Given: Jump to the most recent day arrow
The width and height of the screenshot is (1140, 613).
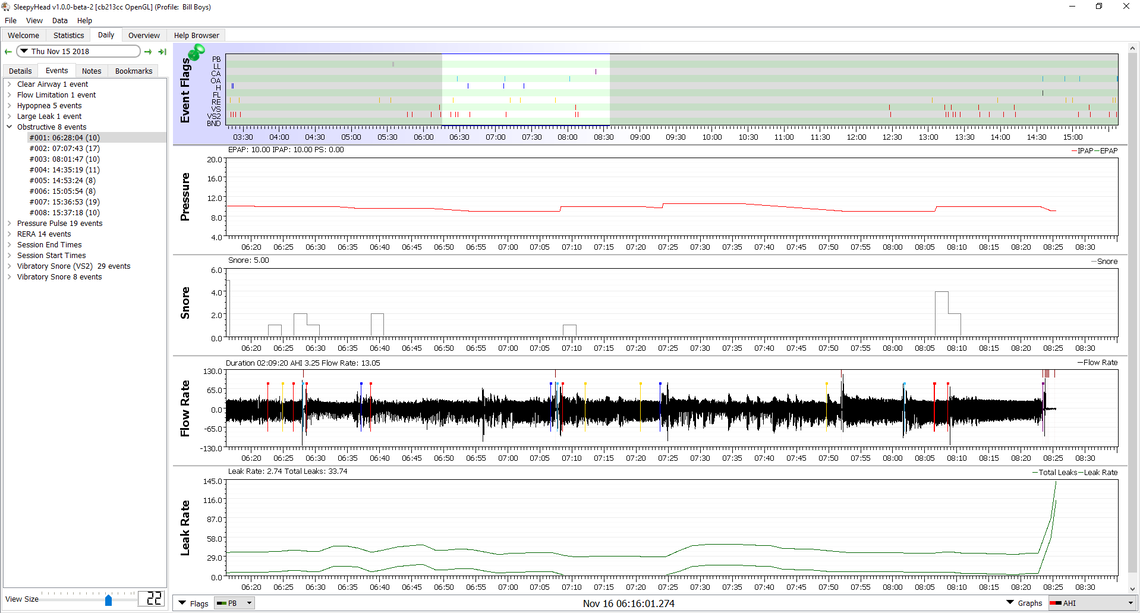Looking at the screenshot, I should [x=162, y=52].
